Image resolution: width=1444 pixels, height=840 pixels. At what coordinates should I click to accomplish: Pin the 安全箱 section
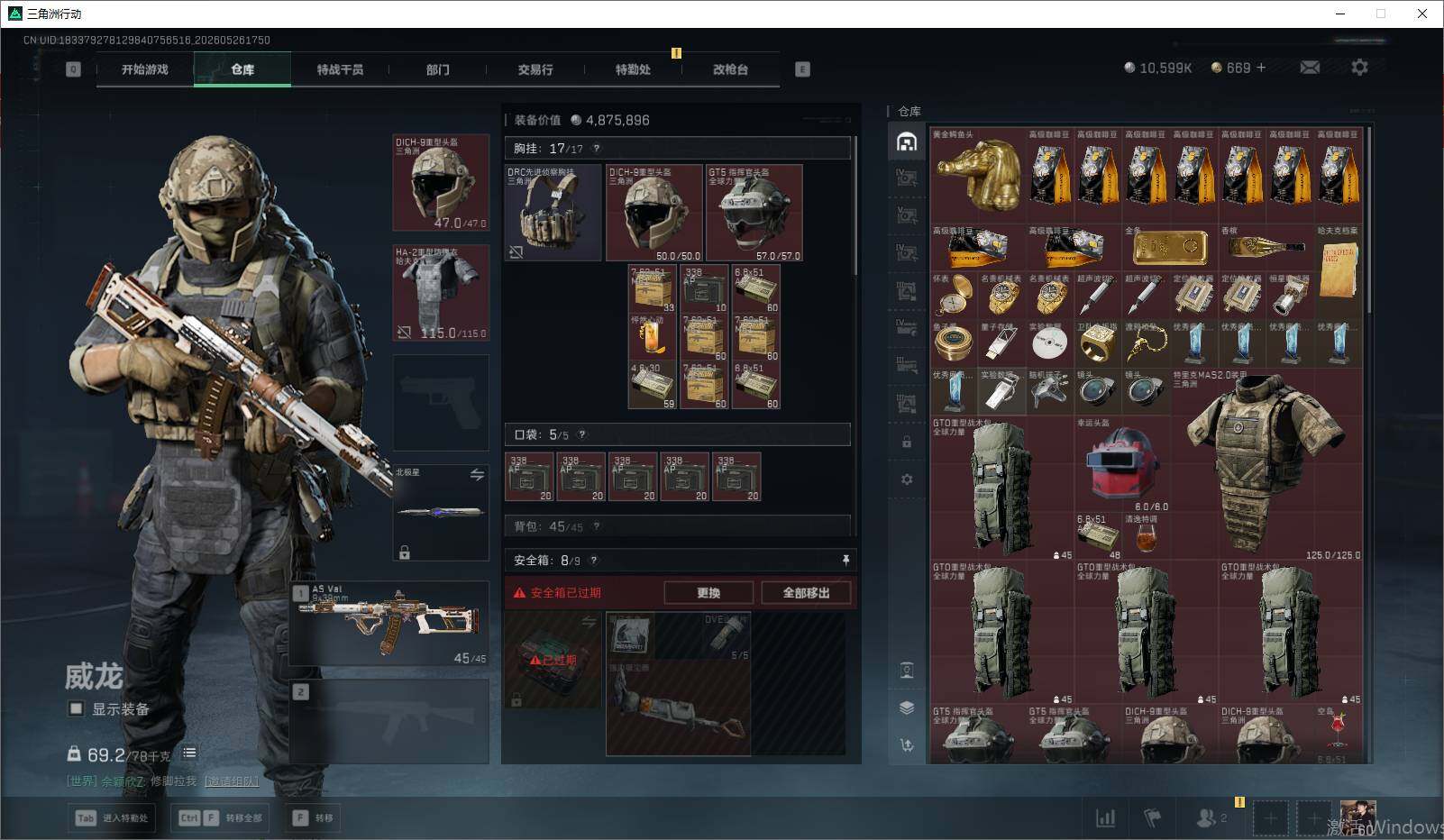click(845, 561)
